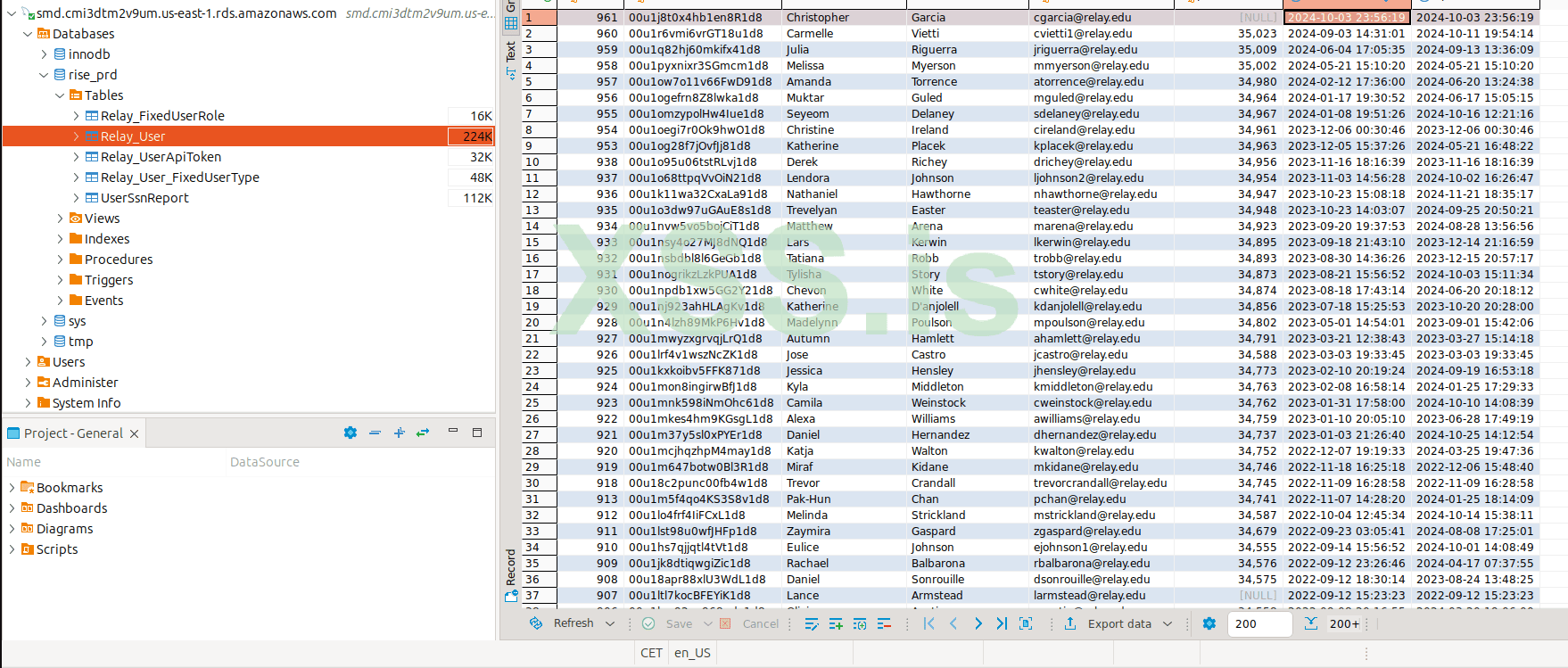This screenshot has height=668, width=1568.
Task: Click the 200+ row count label
Action: coord(1345,623)
